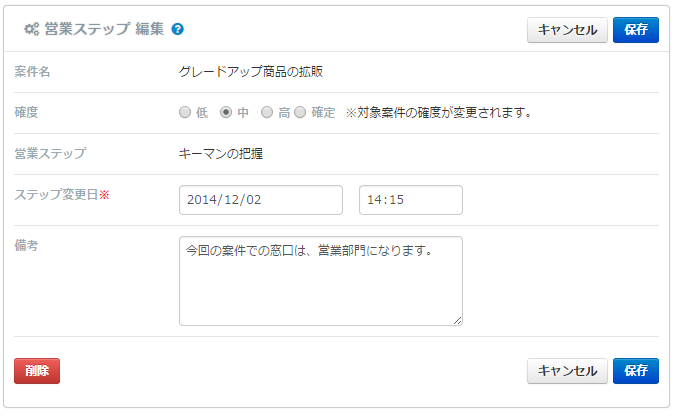Click the help question mark icon
Image resolution: width=675 pixels, height=416 pixels.
click(177, 29)
